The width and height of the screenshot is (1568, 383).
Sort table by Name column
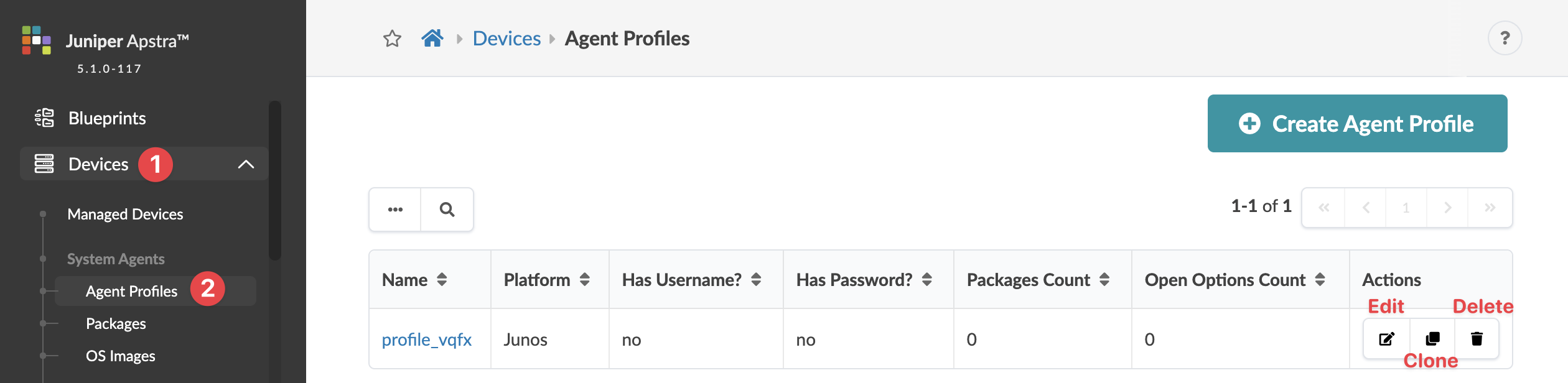442,280
